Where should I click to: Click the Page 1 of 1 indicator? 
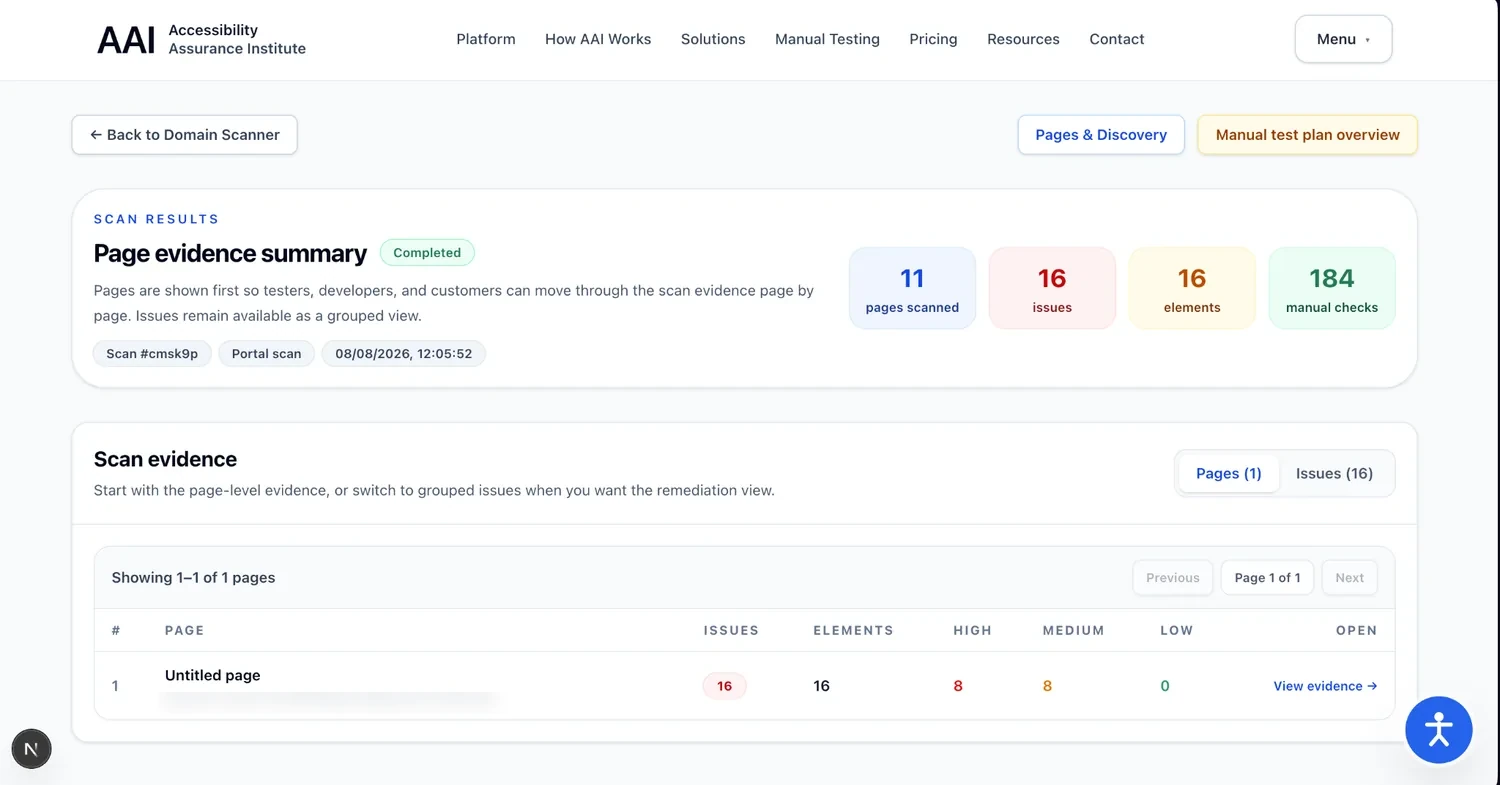click(1267, 578)
